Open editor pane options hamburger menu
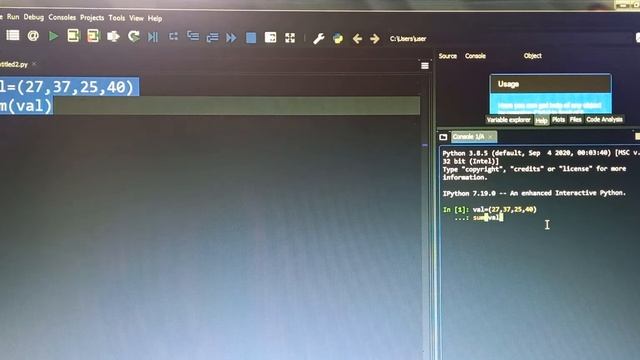Viewport: 640px width, 360px height. 425,66
